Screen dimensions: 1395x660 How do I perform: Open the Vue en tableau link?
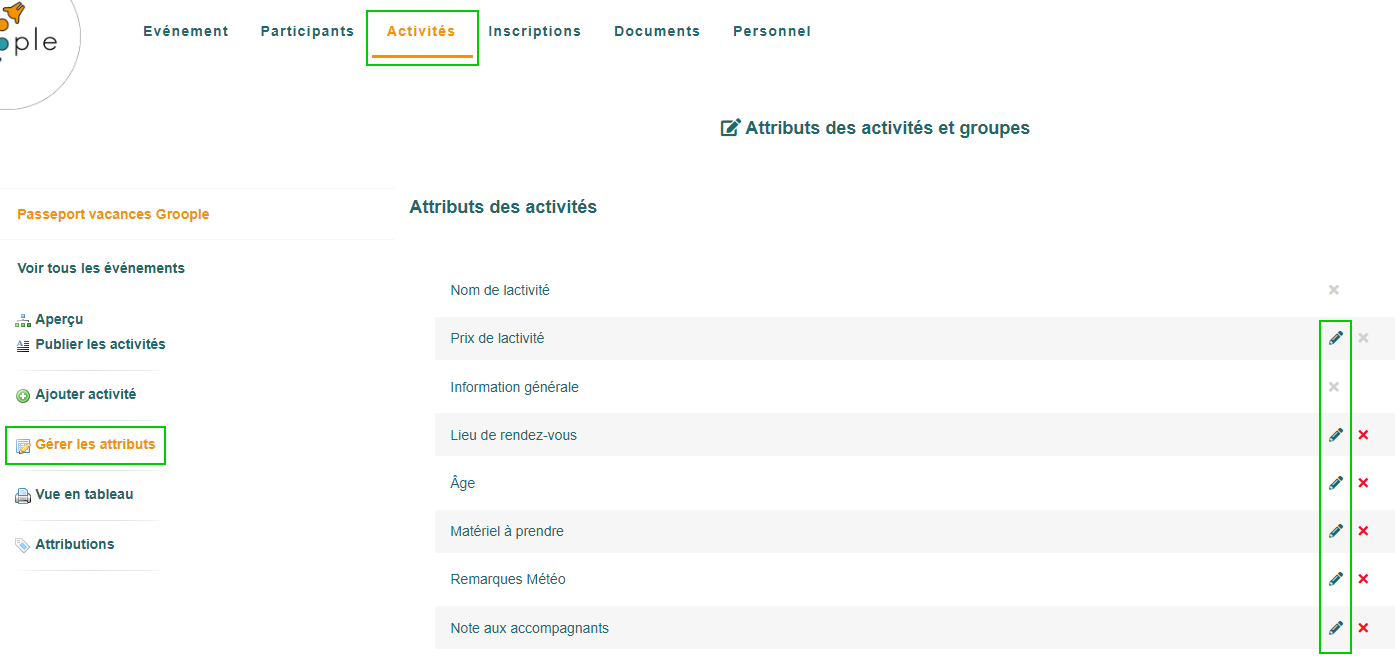84,494
